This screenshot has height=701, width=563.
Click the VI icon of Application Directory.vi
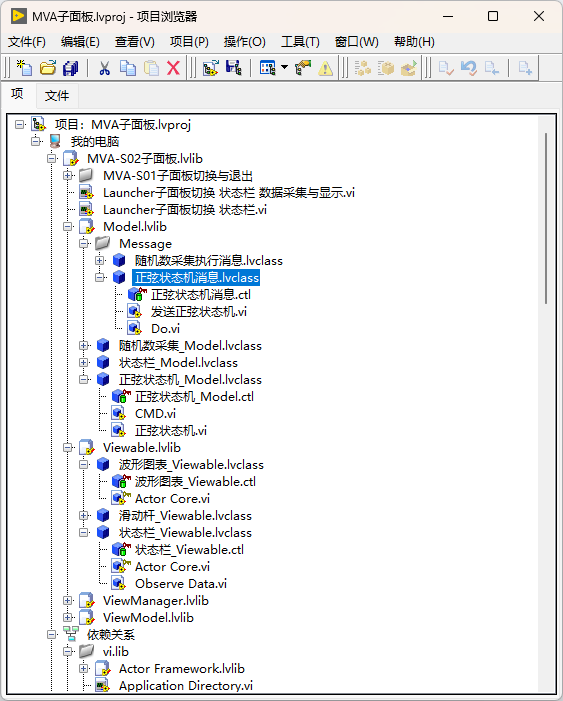click(103, 685)
